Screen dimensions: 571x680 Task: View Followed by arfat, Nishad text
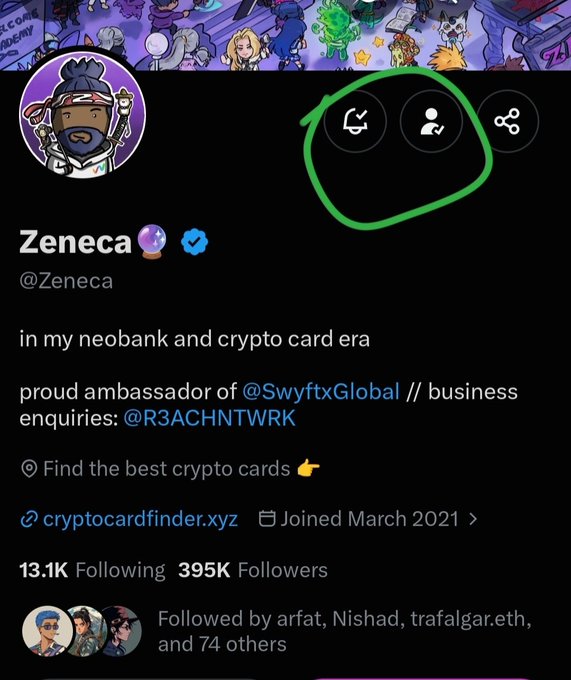[x=345, y=631]
